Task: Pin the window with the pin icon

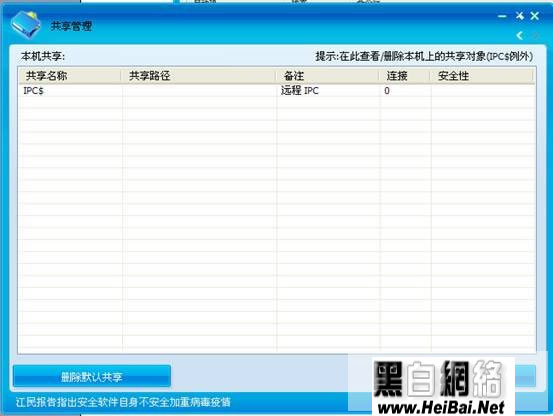Action: click(x=520, y=16)
